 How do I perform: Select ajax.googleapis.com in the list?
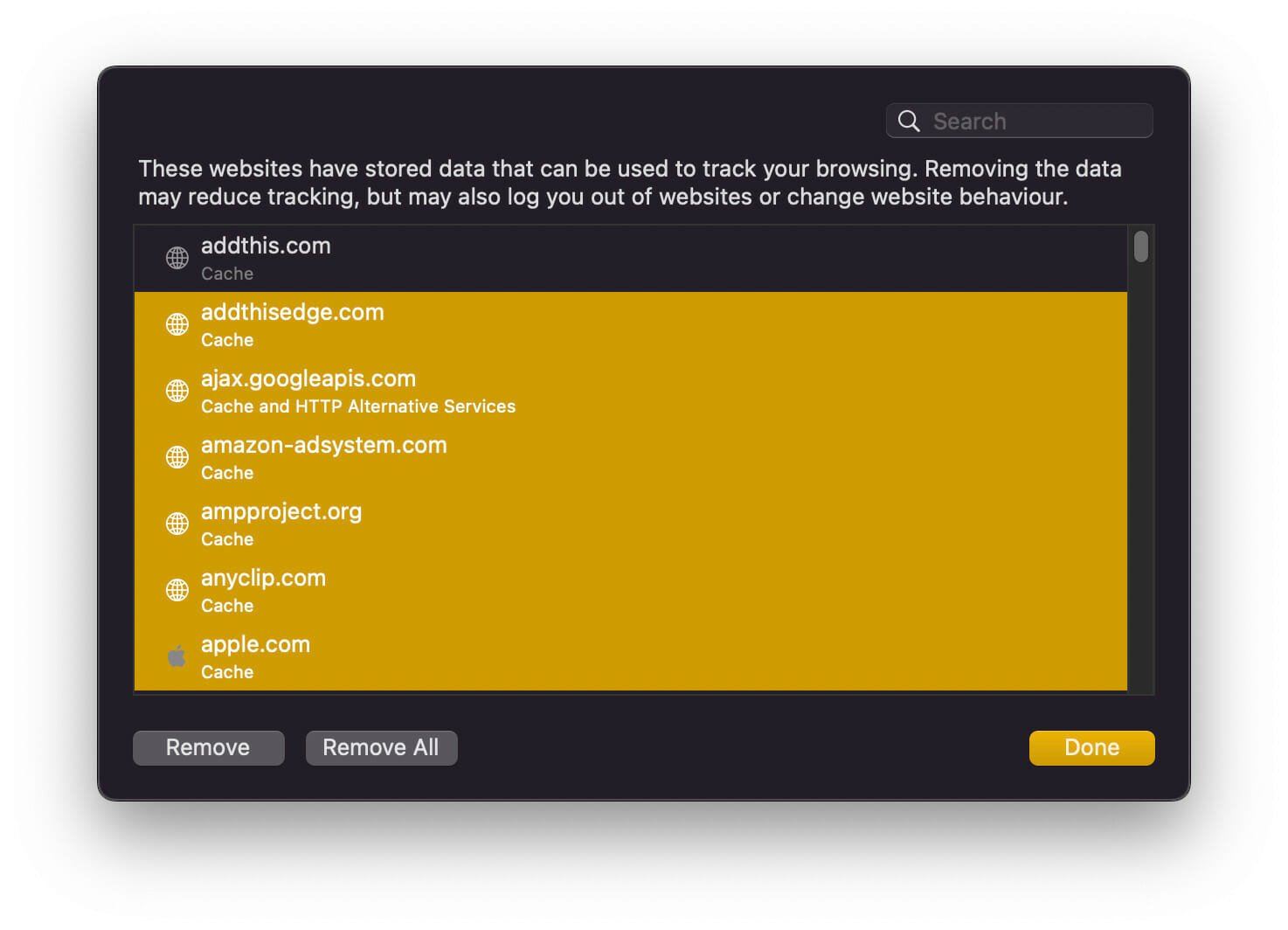(631, 392)
